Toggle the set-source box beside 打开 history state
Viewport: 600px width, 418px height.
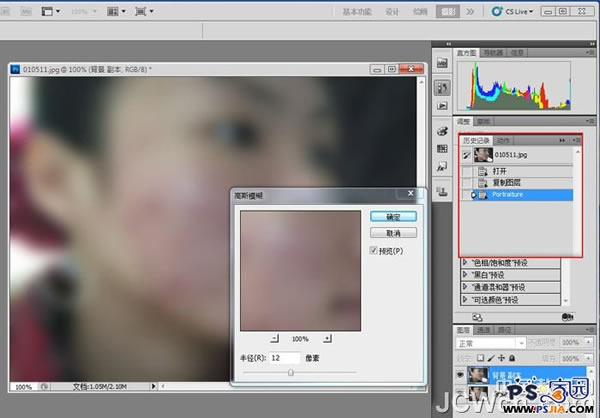[x=467, y=171]
